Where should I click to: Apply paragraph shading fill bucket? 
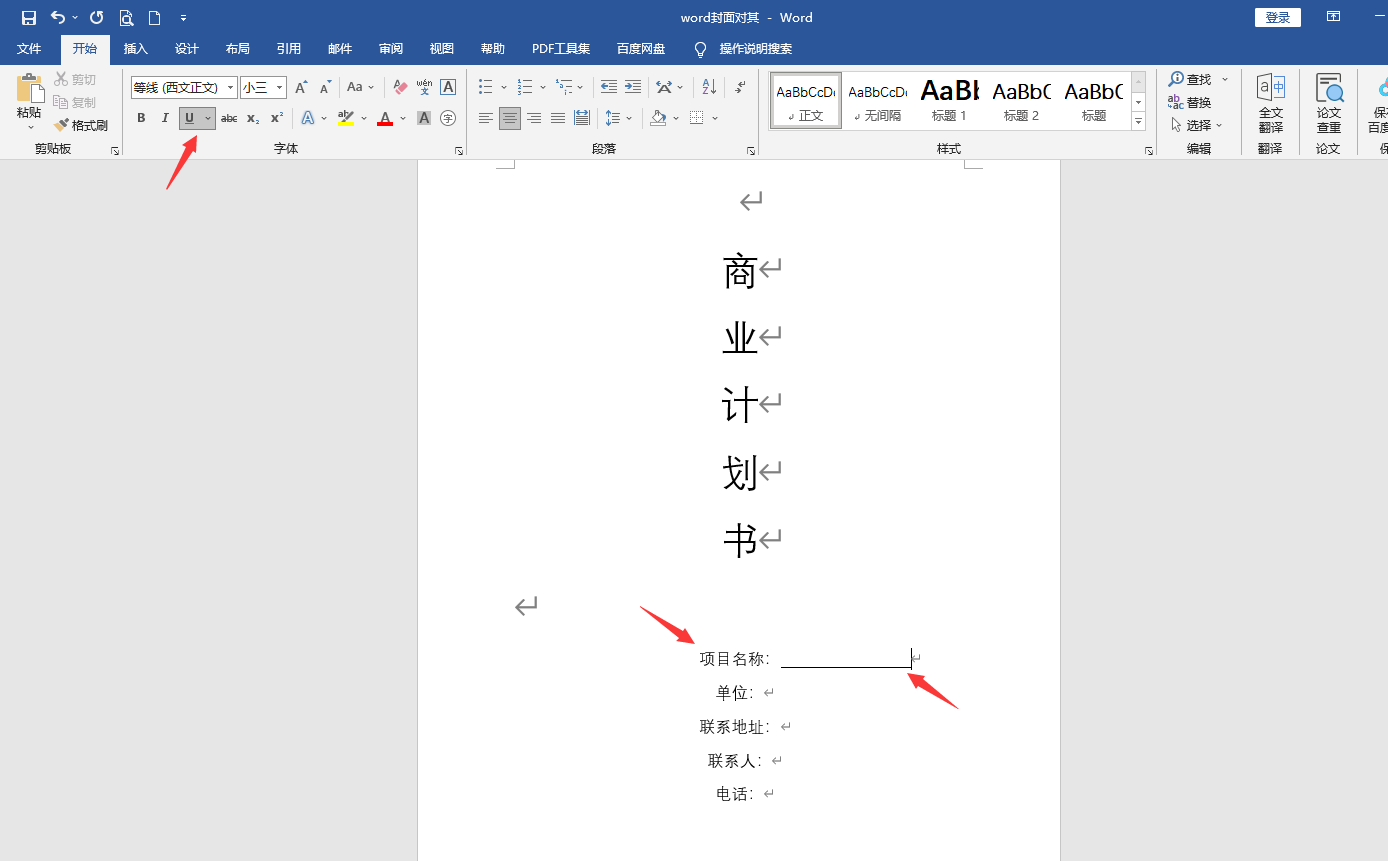click(x=658, y=118)
